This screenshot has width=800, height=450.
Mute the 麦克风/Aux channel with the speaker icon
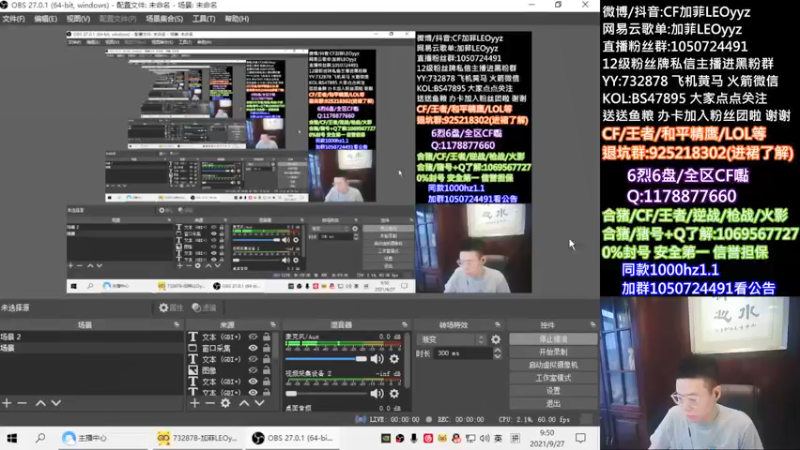[x=377, y=359]
